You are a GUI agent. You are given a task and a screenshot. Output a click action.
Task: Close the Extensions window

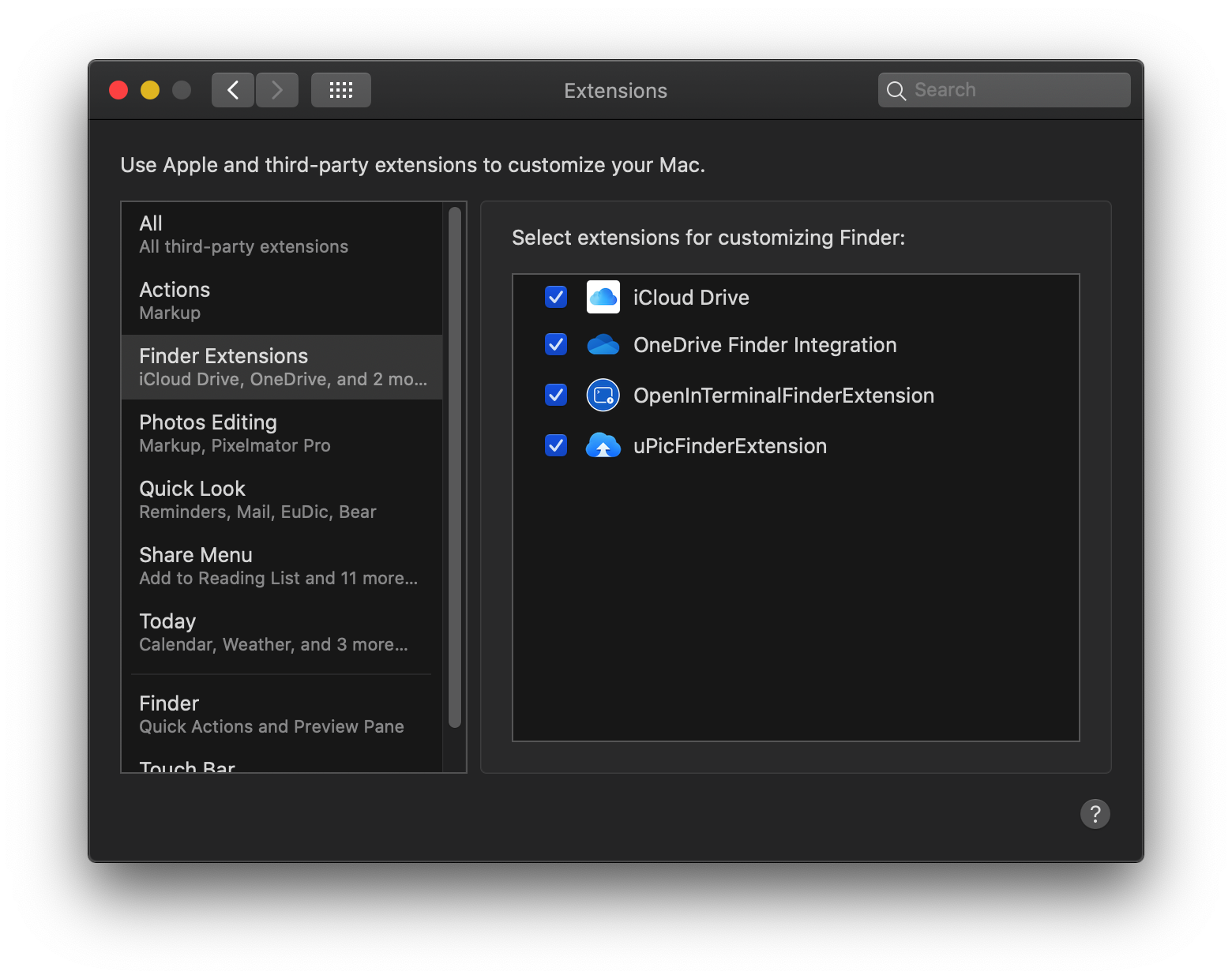(x=118, y=90)
